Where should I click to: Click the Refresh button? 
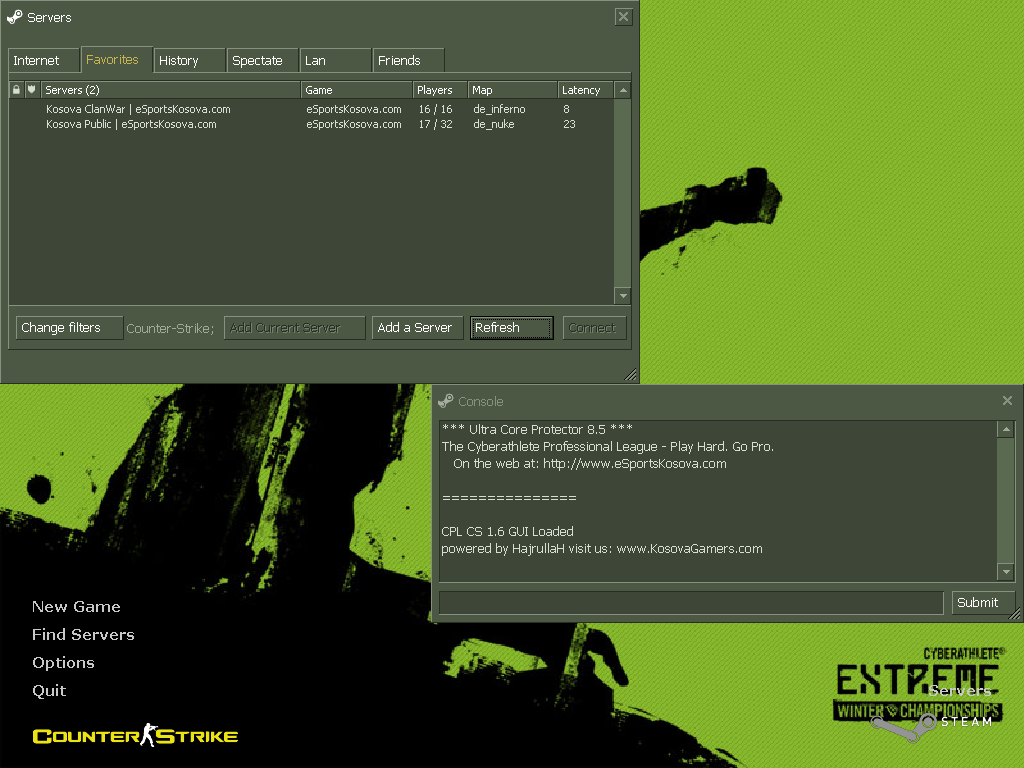point(511,328)
